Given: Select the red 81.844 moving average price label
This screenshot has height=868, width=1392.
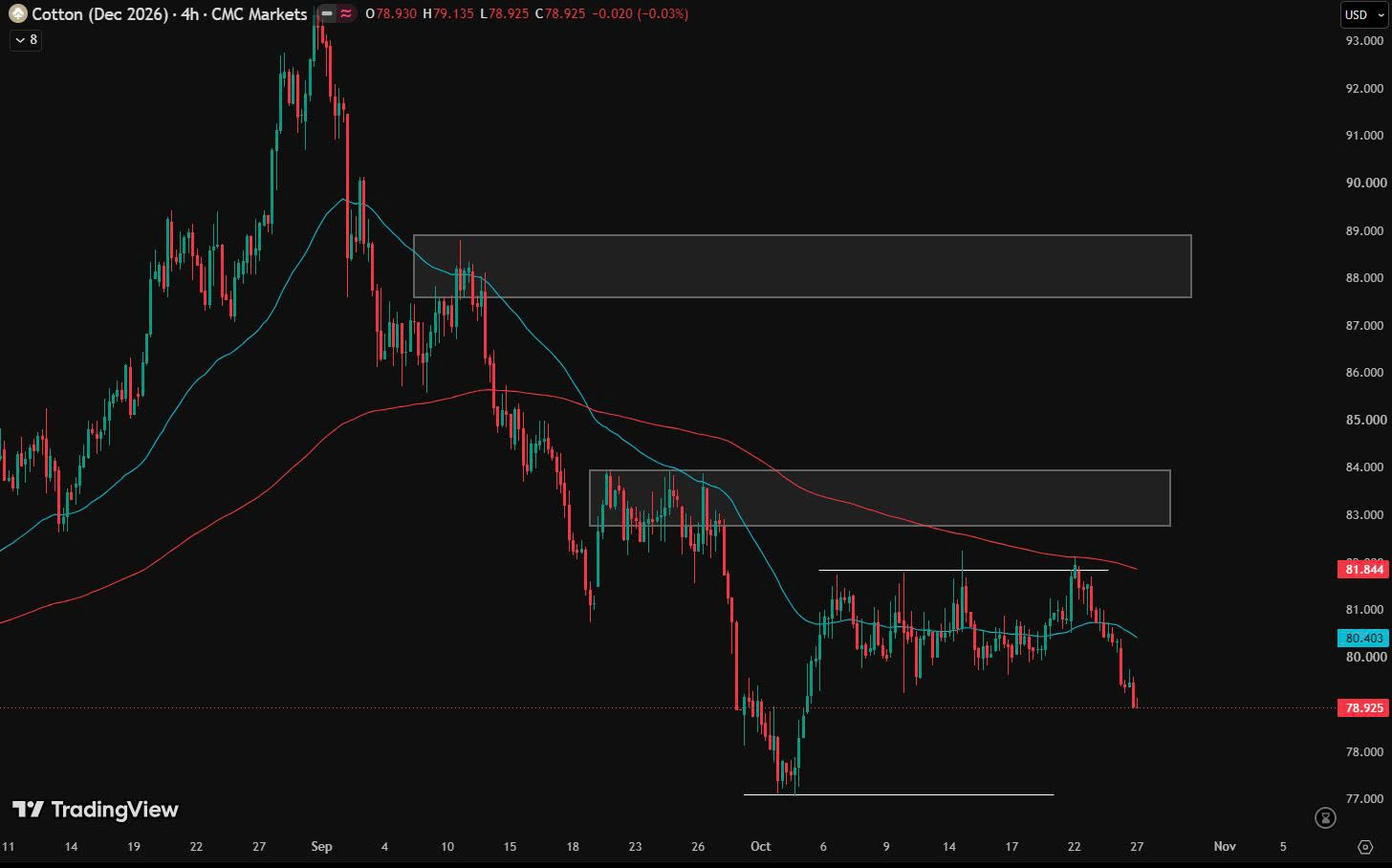Looking at the screenshot, I should [1363, 570].
